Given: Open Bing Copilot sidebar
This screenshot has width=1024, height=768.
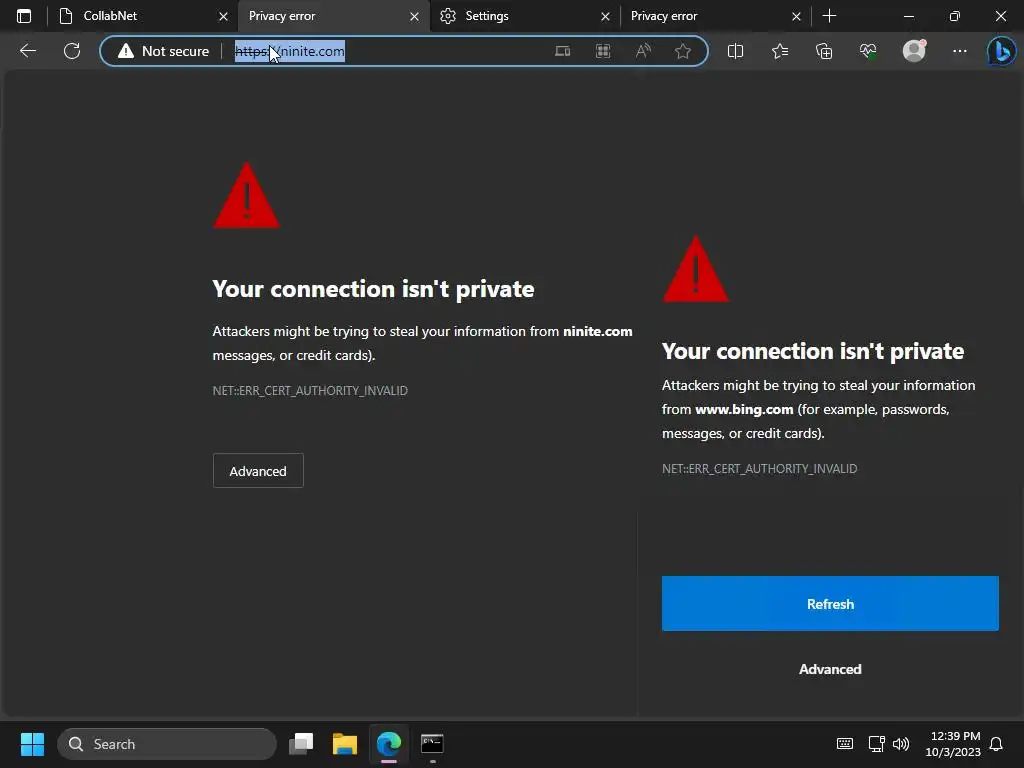Looking at the screenshot, I should [x=1000, y=51].
